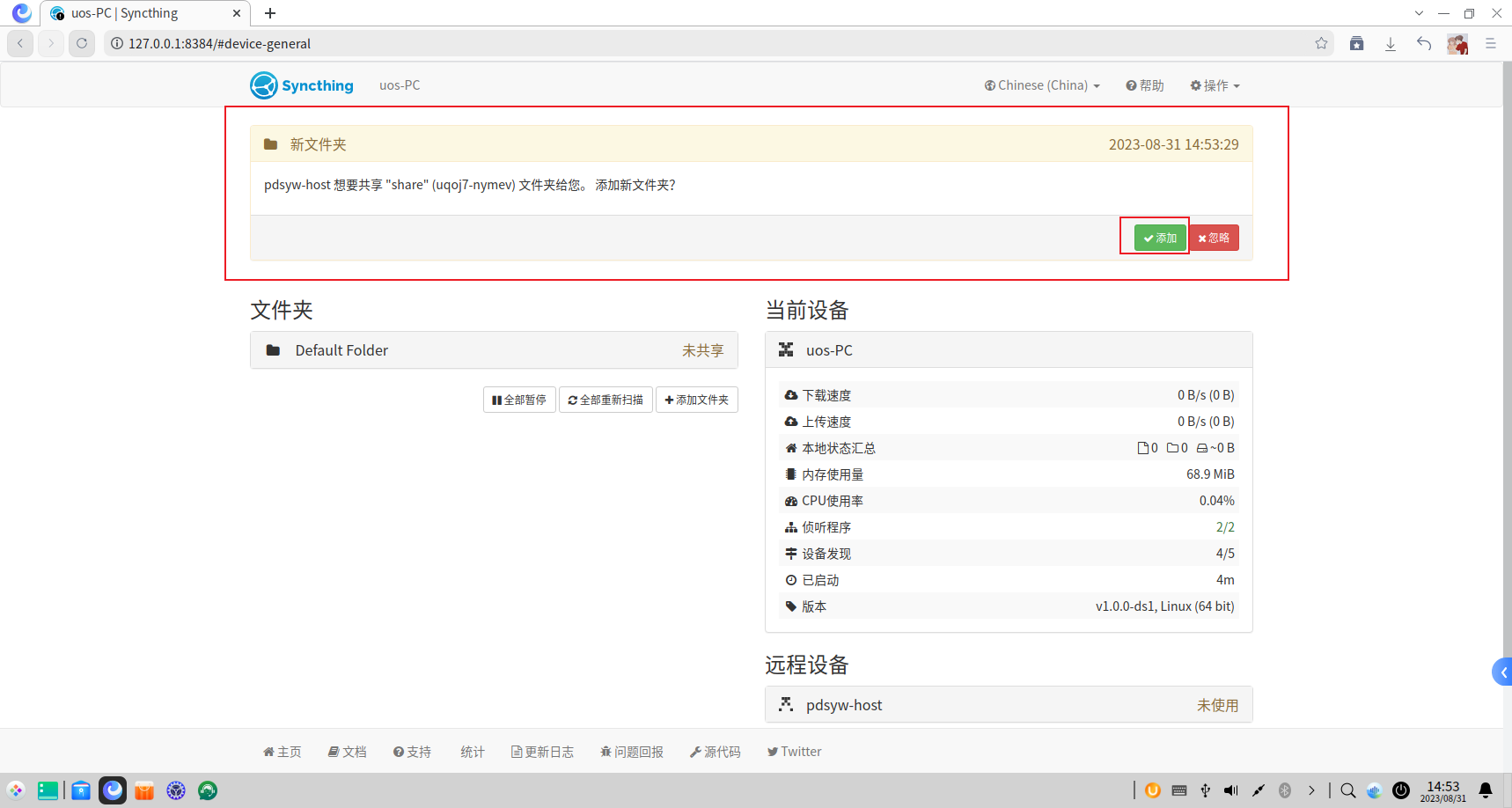The height and width of the screenshot is (808, 1512).
Task: Open 支持 support link in footer
Action: 412,752
